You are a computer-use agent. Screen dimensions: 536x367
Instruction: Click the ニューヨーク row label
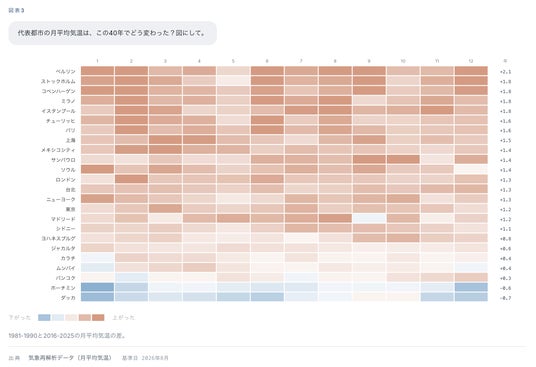[61, 199]
